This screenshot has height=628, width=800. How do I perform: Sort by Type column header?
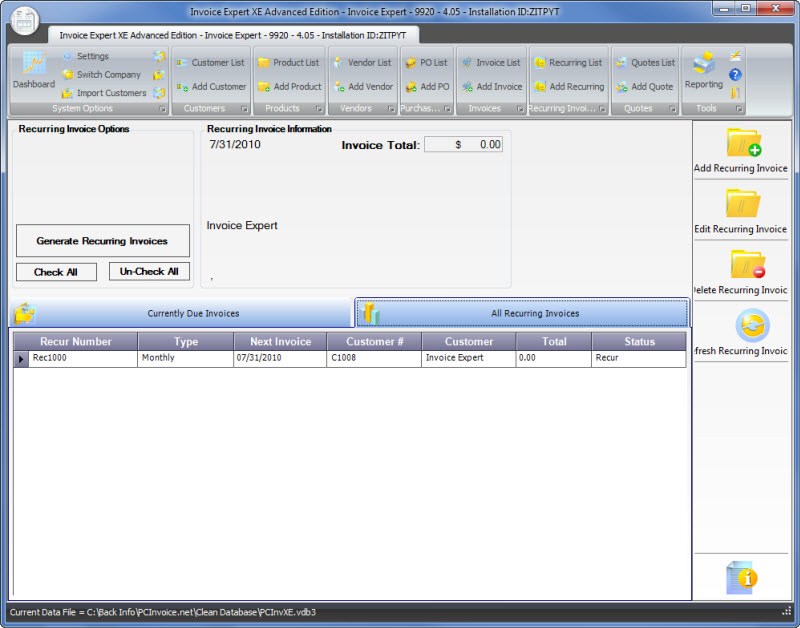186,342
